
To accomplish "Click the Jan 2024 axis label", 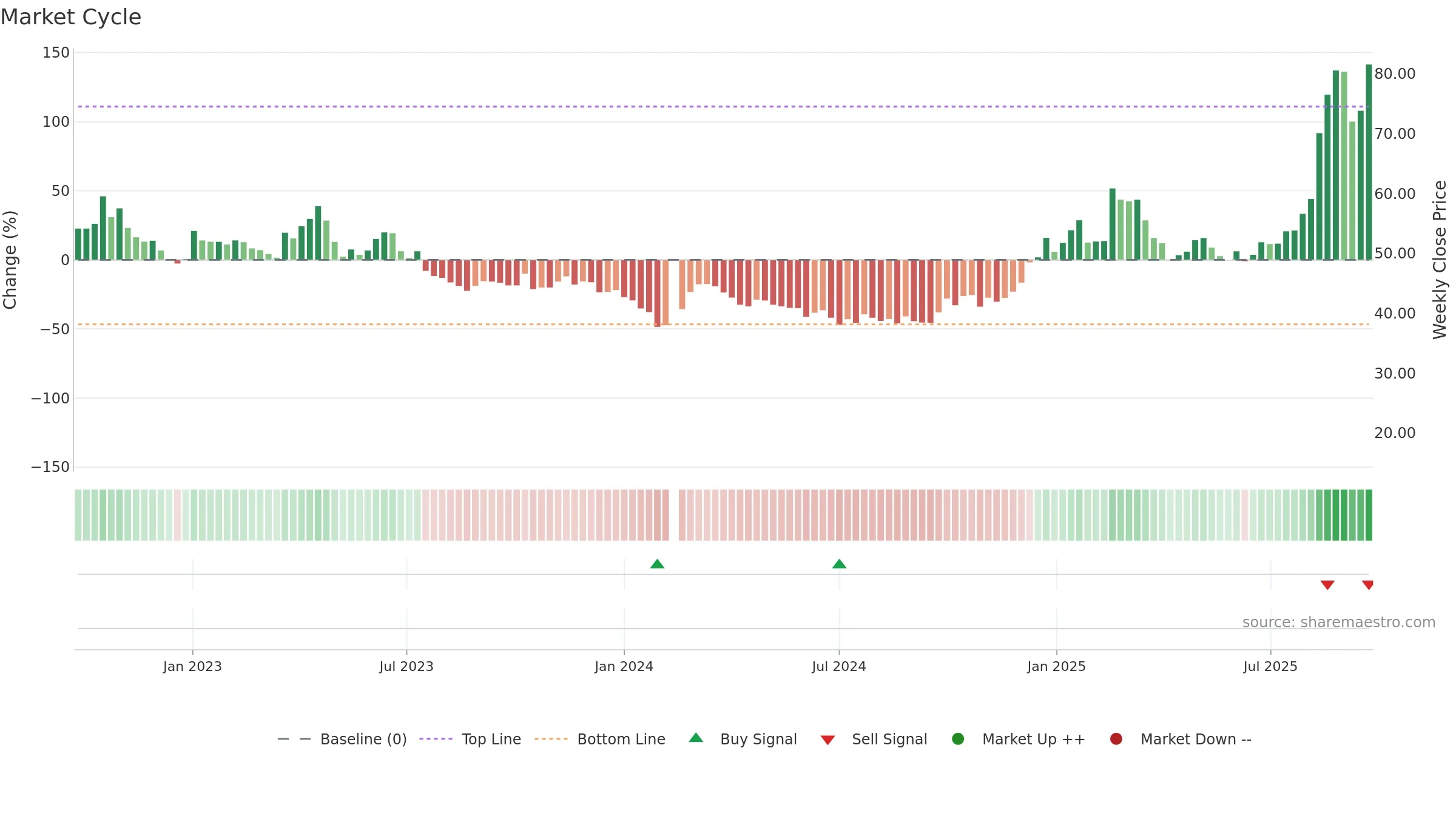I will tap(624, 666).
